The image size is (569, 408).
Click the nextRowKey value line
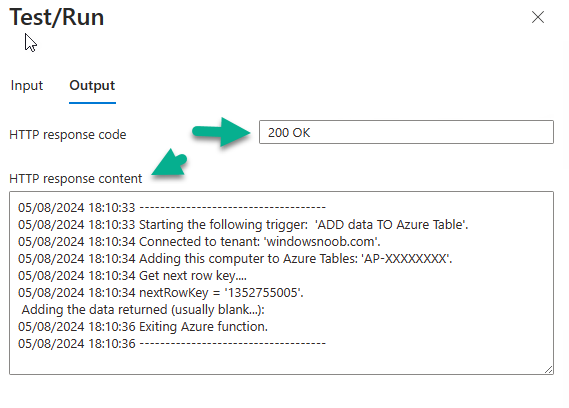point(161,293)
